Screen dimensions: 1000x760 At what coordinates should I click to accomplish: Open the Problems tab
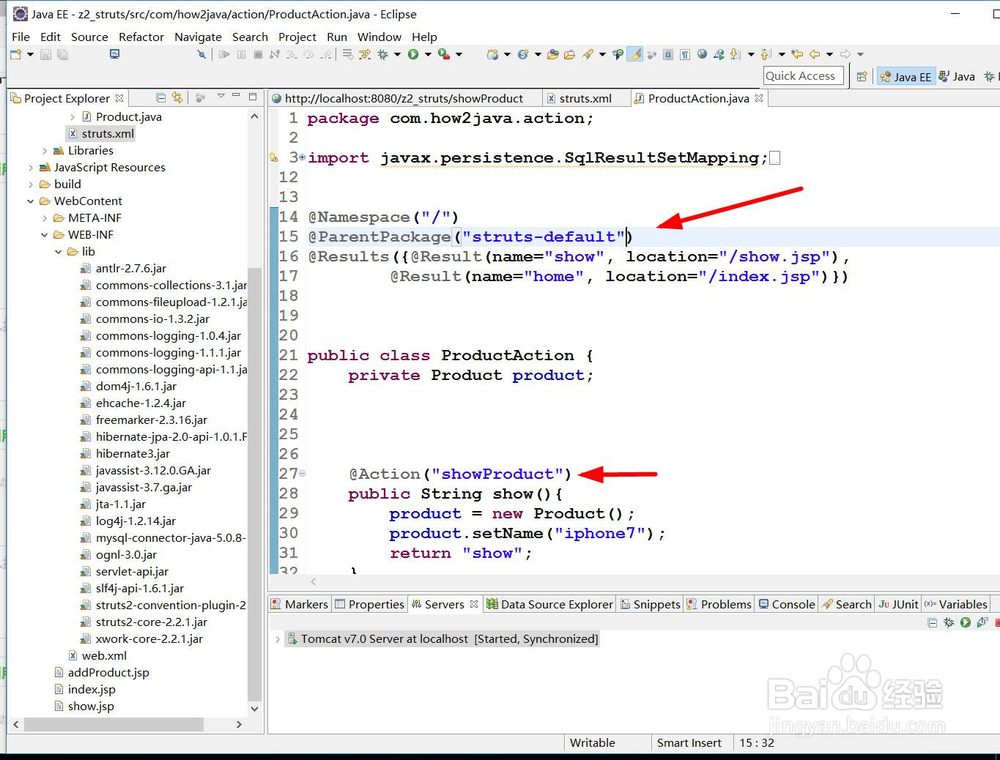719,604
